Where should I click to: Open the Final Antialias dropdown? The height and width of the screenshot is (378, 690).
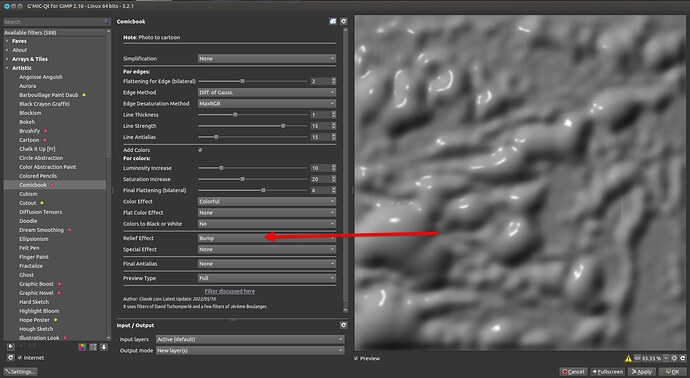tap(267, 264)
